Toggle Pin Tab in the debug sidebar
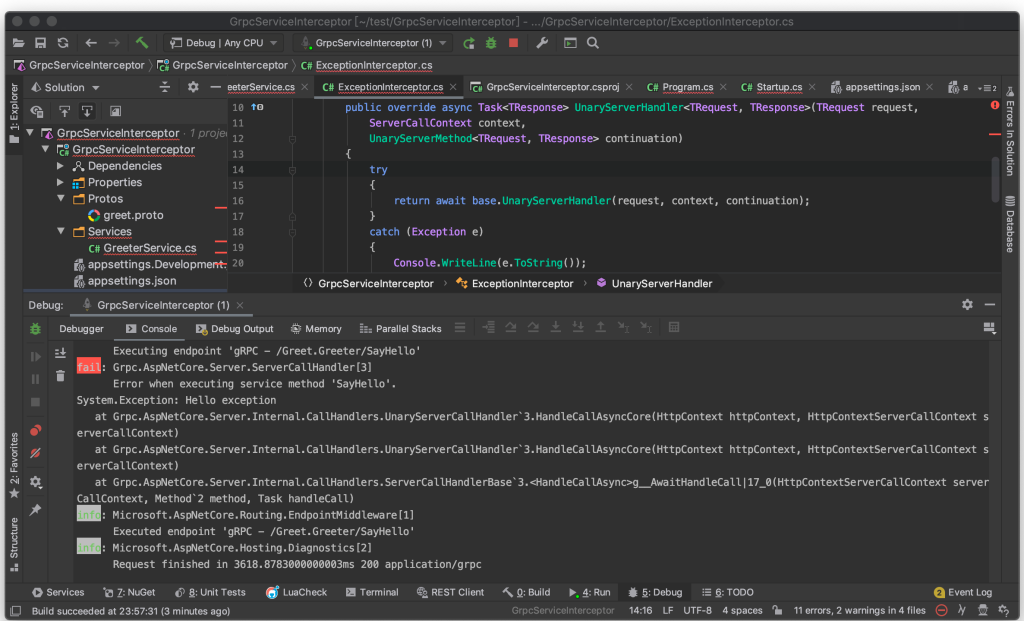Image resolution: width=1024 pixels, height=621 pixels. [36, 509]
